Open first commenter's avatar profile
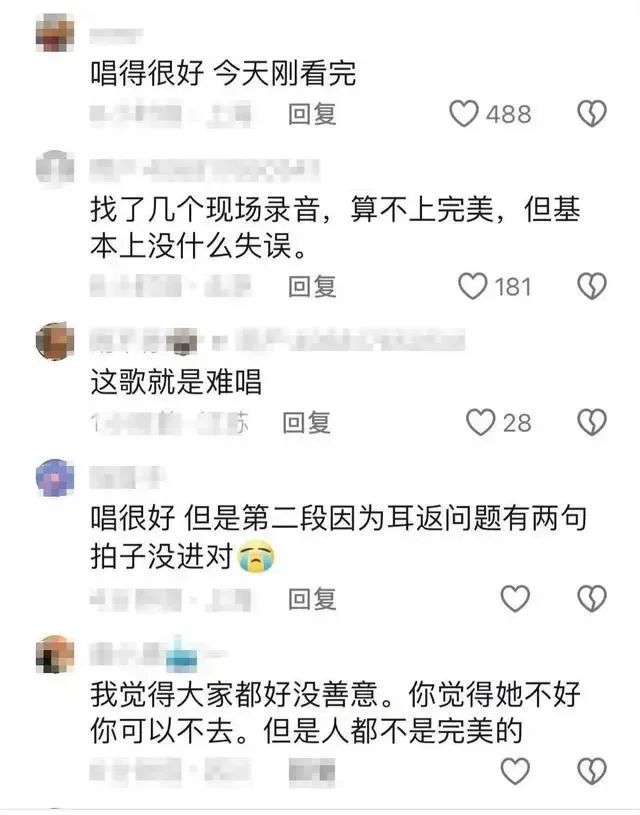640x815 pixels. point(55,33)
